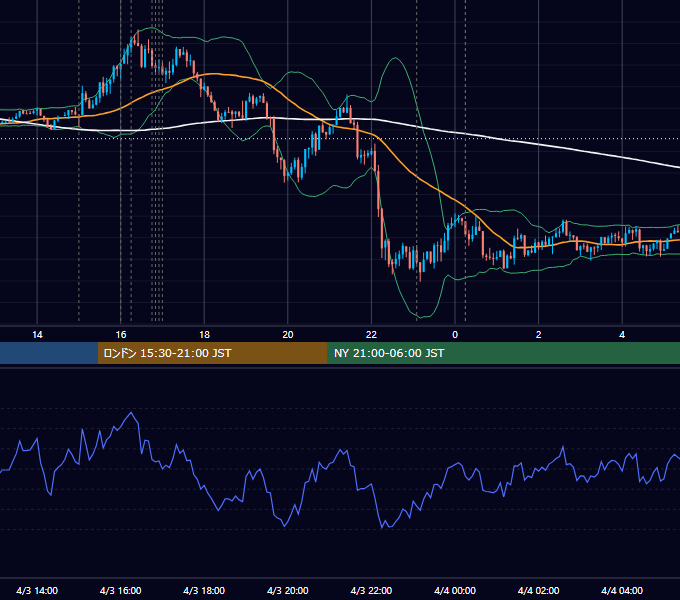Click the 4/3 14:00 time label

pos(37,590)
